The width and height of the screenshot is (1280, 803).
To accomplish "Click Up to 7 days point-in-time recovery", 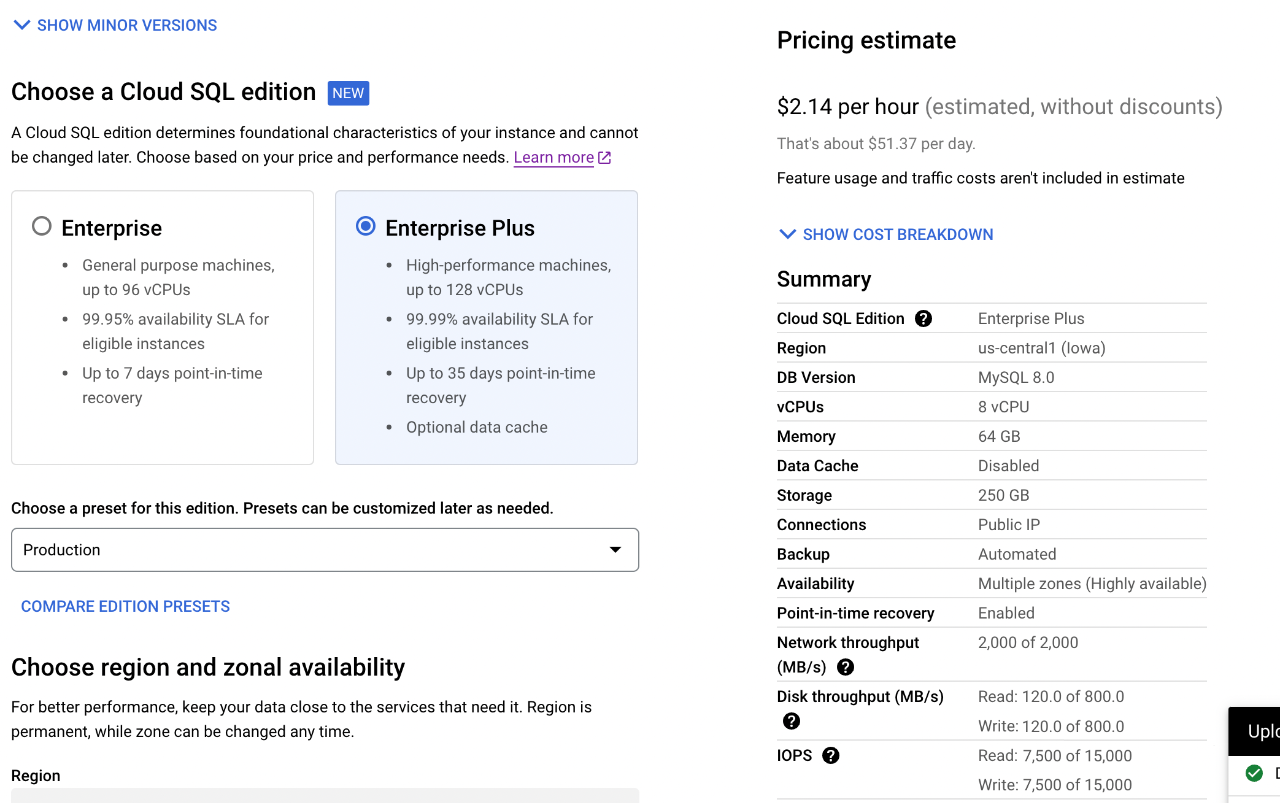I will [172, 385].
